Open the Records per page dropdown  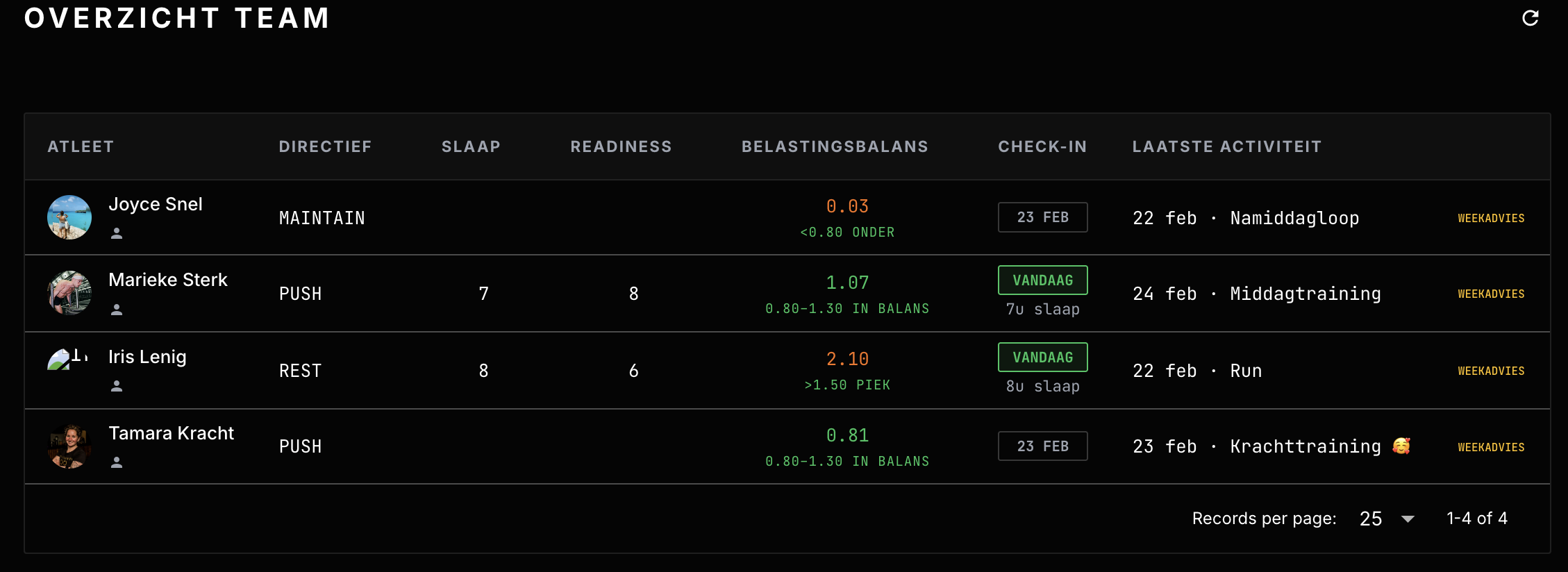coord(1386,519)
